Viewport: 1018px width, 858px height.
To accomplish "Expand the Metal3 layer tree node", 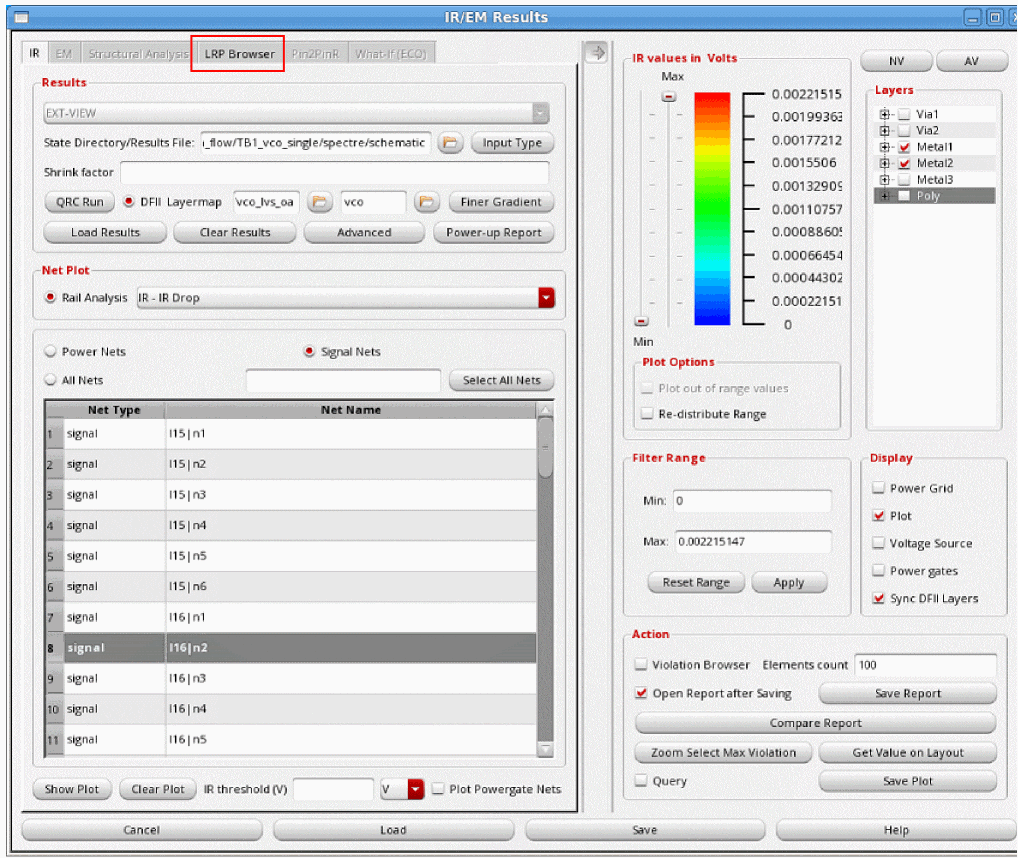I will pos(884,180).
